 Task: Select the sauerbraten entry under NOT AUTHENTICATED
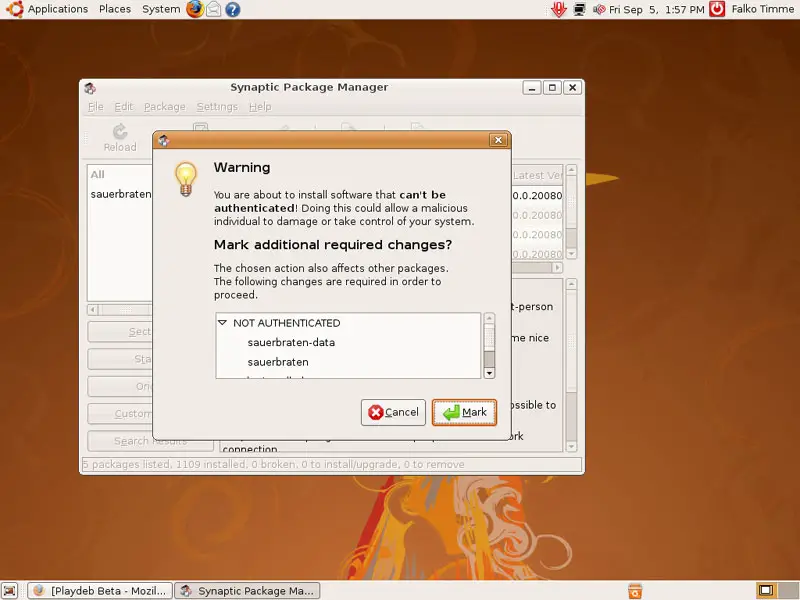tap(278, 362)
